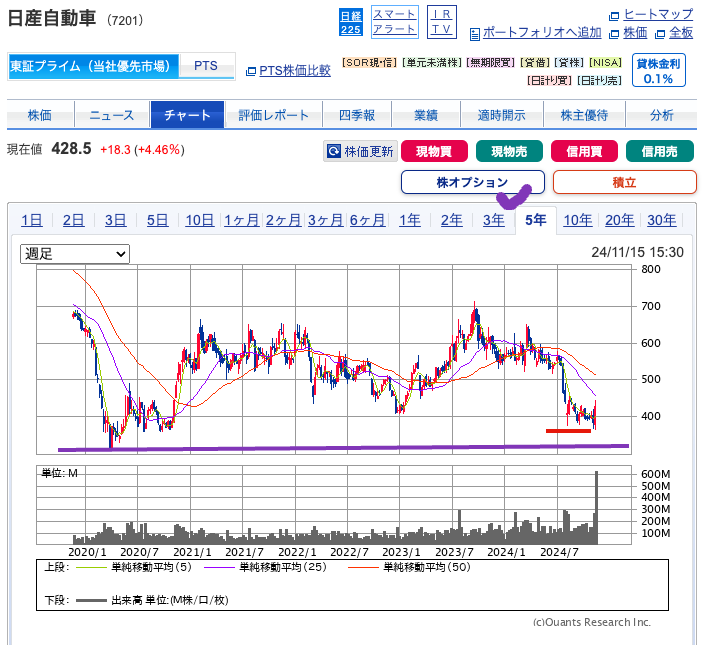Select the 1年 chart period
Image resolution: width=705 pixels, height=645 pixels.
[410, 220]
